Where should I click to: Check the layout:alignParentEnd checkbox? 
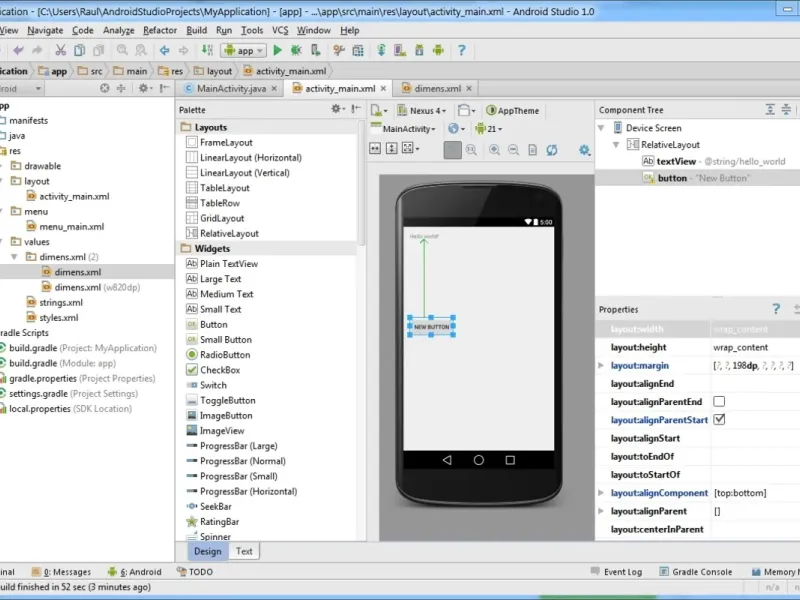(x=719, y=402)
